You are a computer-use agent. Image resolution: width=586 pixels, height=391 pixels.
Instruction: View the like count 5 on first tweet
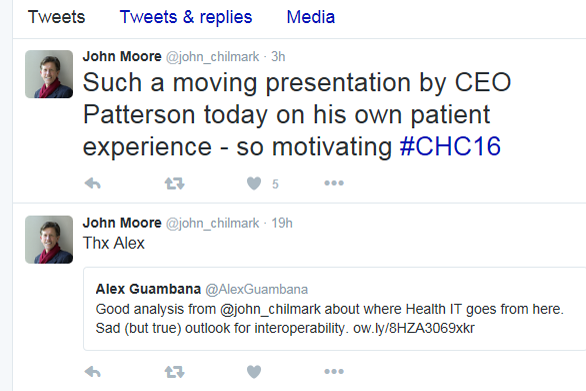tap(275, 184)
